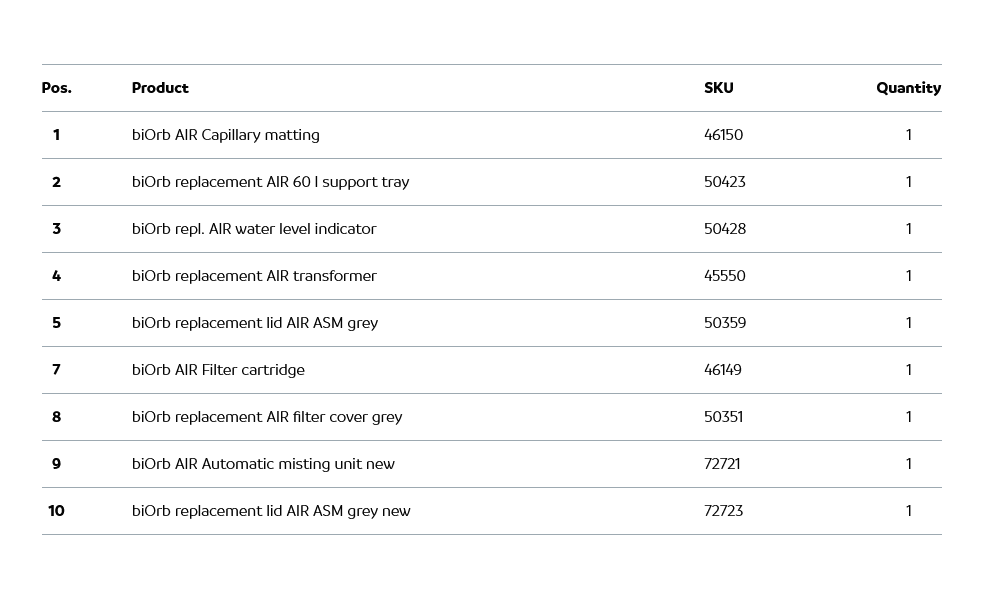Select SKU 45550 in the table

[724, 276]
